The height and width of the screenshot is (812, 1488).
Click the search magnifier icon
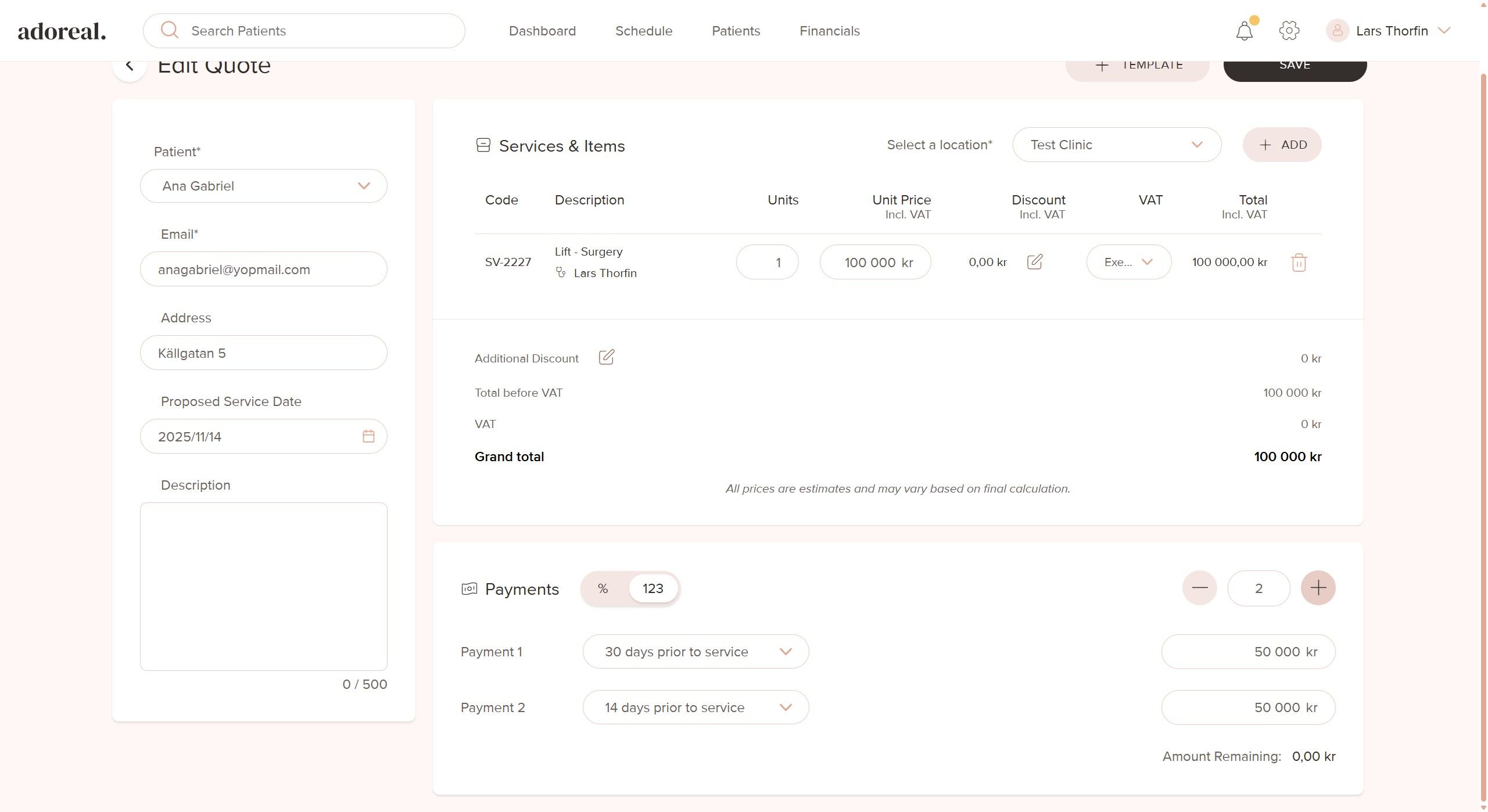[x=170, y=30]
